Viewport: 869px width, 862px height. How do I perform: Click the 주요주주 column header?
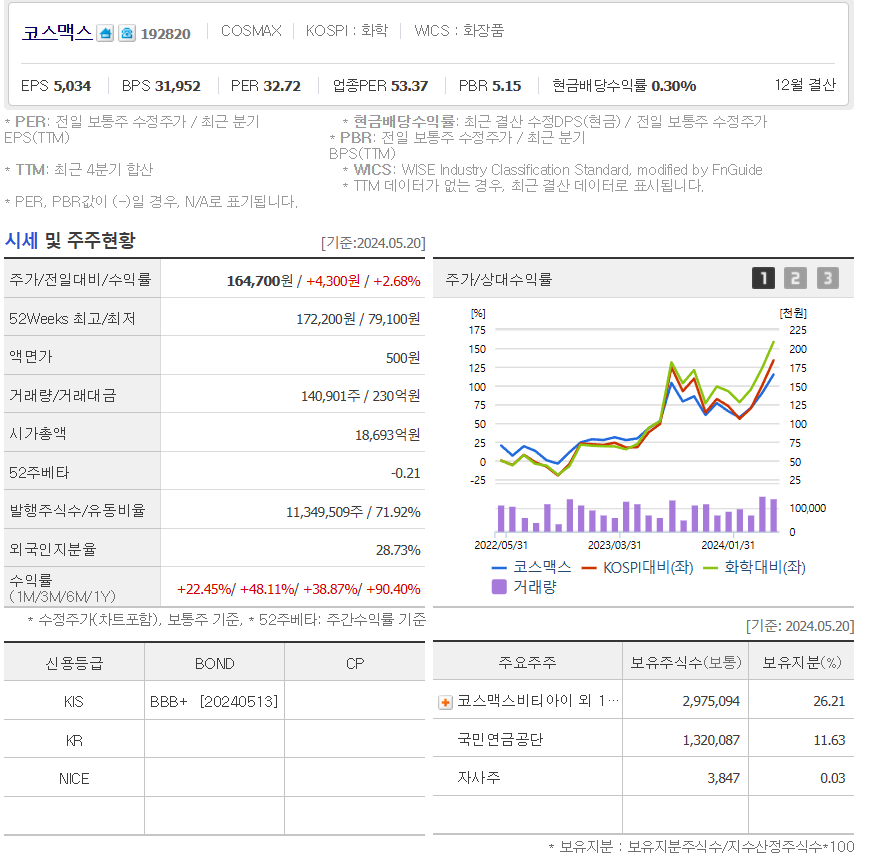pos(527,662)
